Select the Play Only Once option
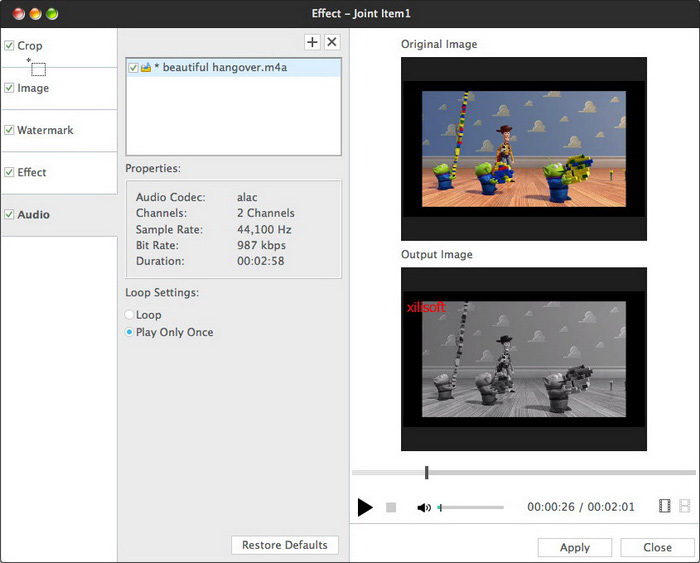 click(x=130, y=332)
